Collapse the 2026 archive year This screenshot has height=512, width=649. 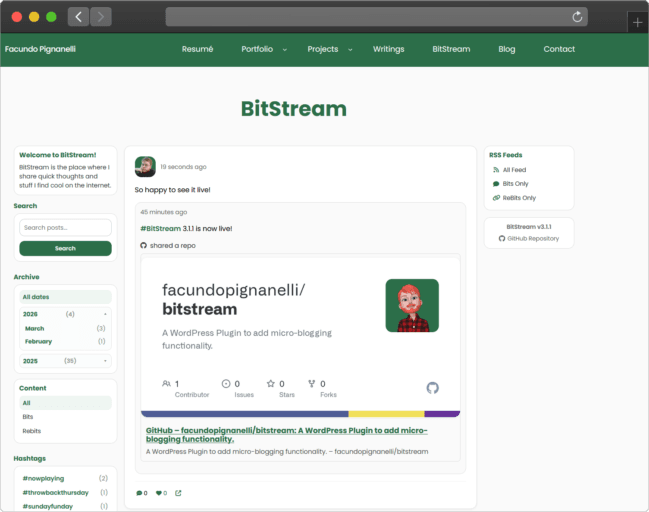pyautogui.click(x=105, y=314)
